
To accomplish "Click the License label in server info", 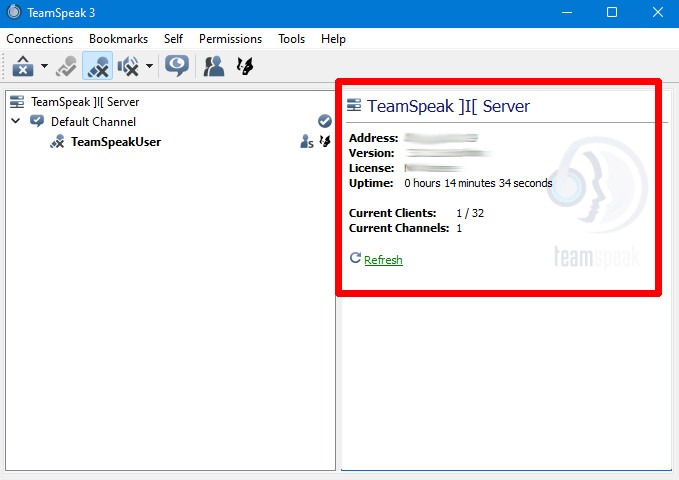I will point(372,168).
